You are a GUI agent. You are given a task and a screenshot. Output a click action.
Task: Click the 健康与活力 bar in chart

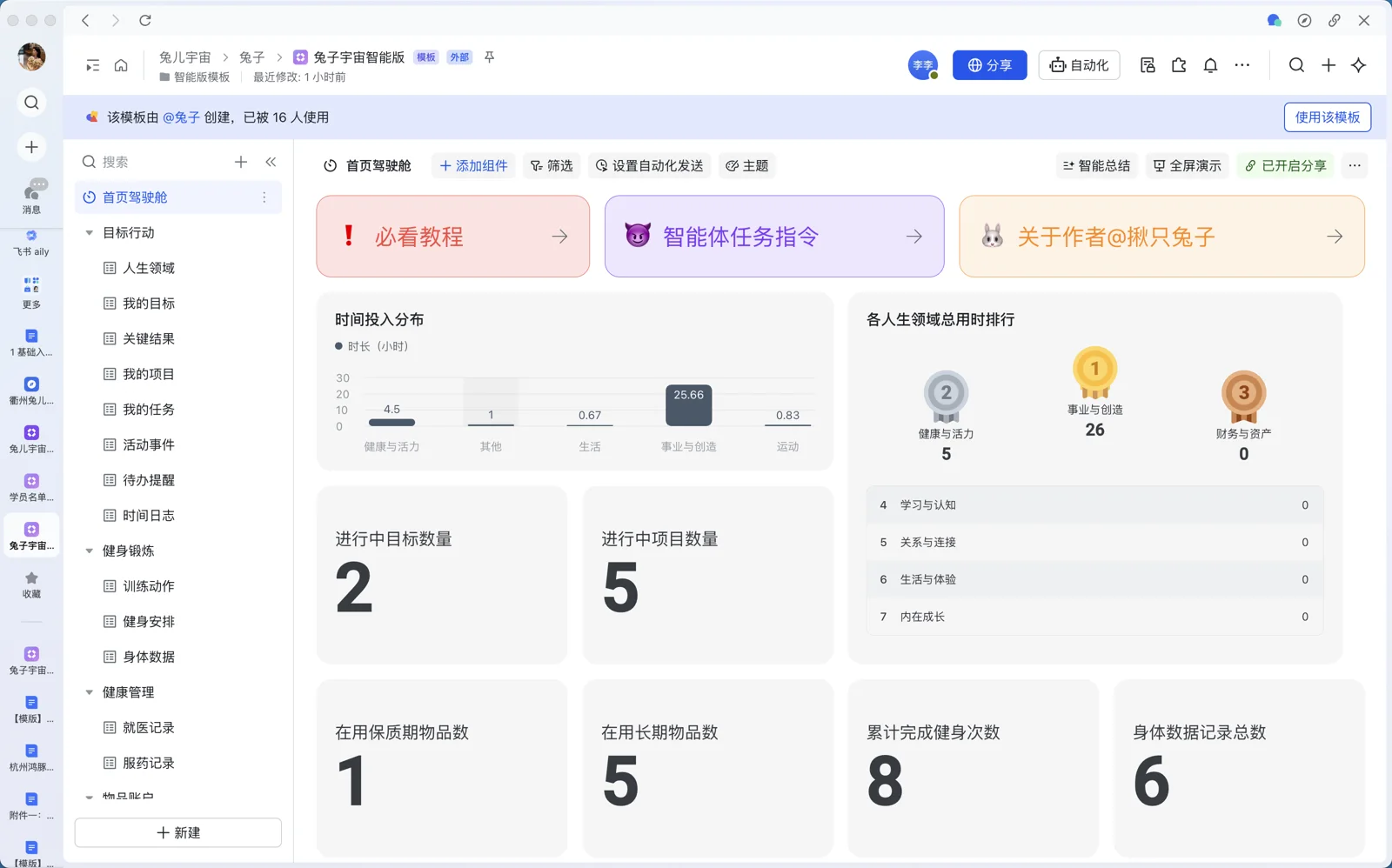coord(391,422)
